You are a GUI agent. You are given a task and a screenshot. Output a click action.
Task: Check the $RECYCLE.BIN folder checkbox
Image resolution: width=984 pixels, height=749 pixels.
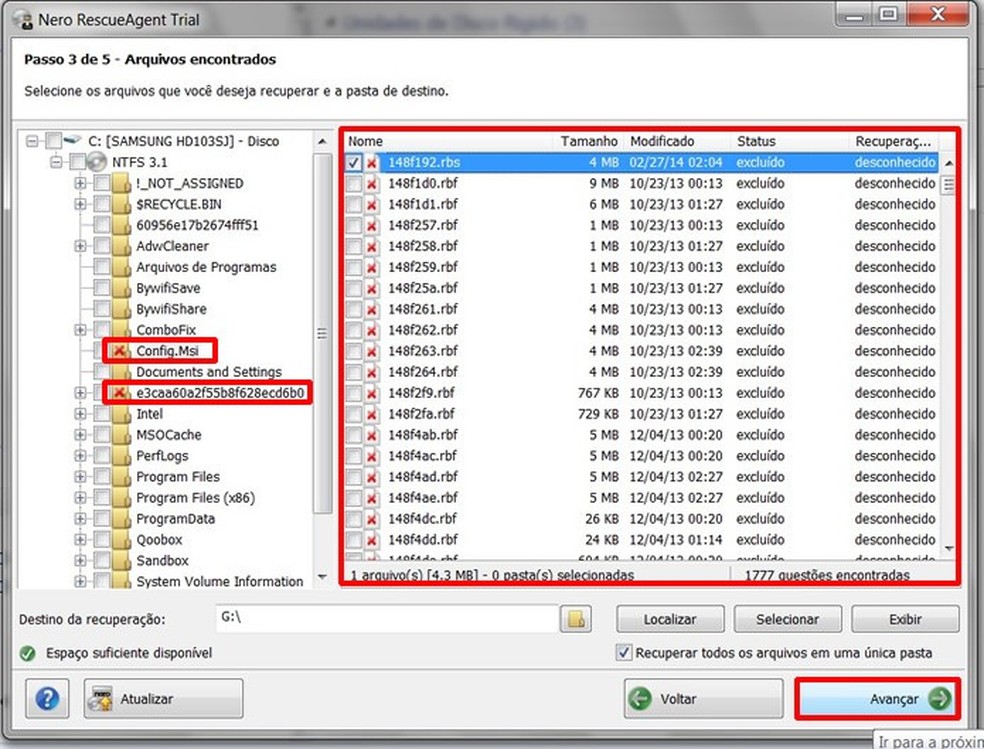pyautogui.click(x=102, y=204)
